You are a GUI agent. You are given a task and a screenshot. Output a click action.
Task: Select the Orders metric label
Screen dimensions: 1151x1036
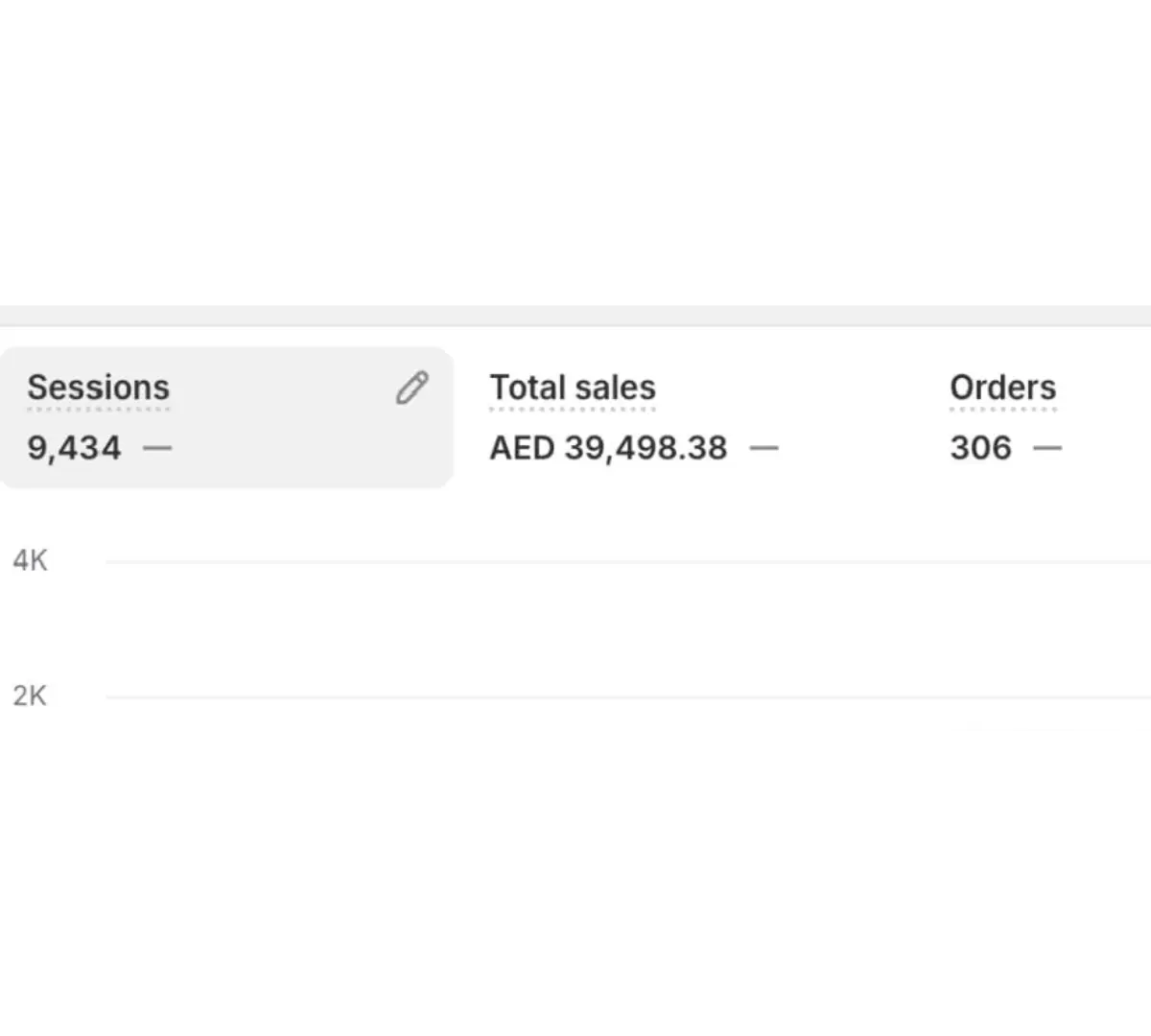click(1002, 388)
